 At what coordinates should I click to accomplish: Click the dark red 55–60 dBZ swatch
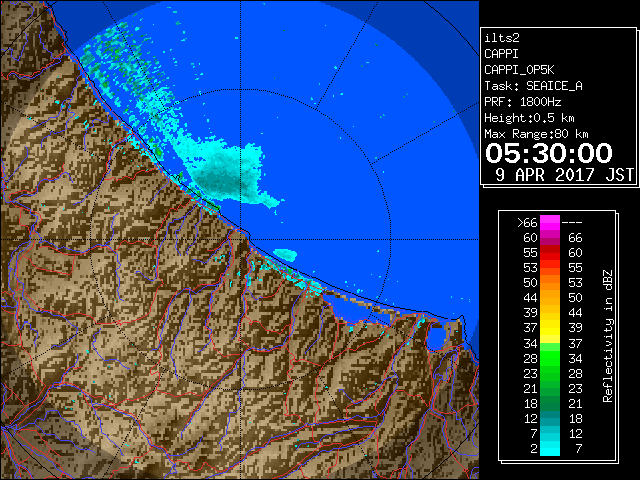550,253
